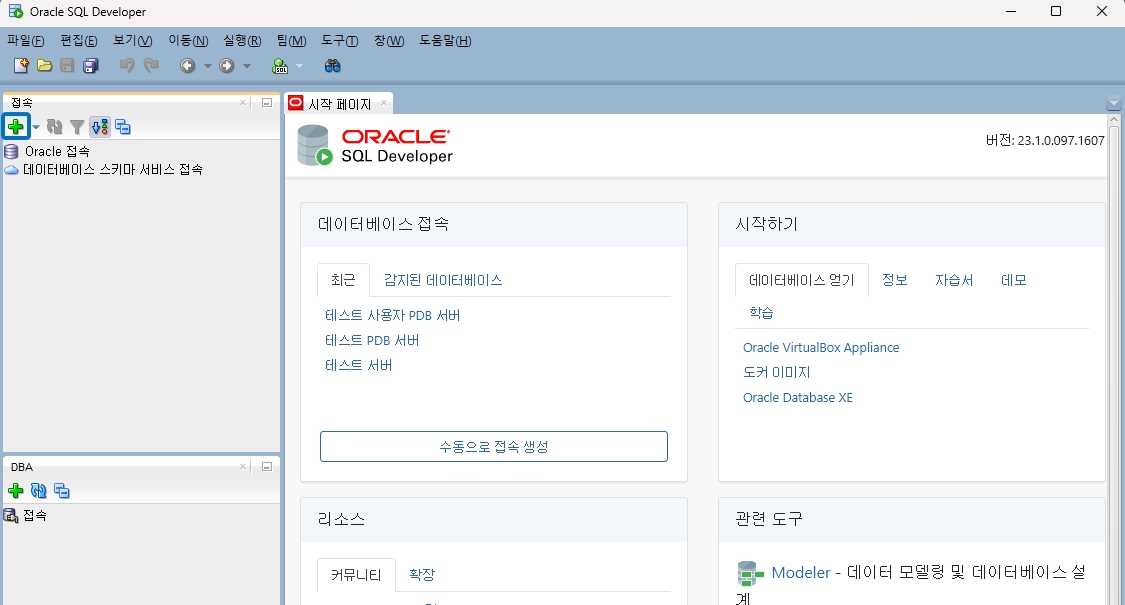This screenshot has height=605, width=1125.
Task: Switch to the 감지된 데이터베이스 tab
Action: tap(443, 280)
